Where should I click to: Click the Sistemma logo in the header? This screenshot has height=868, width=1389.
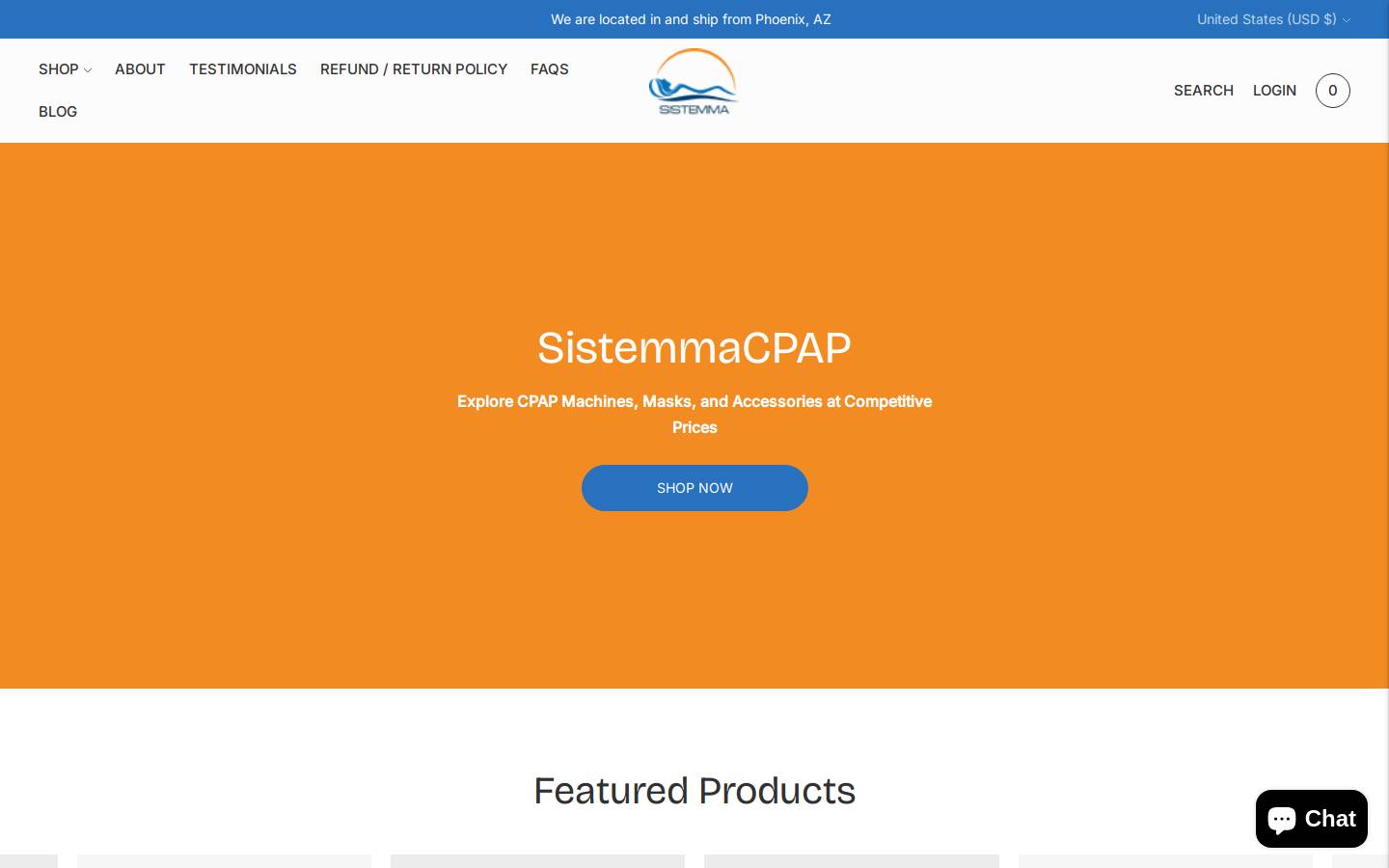pos(694,82)
